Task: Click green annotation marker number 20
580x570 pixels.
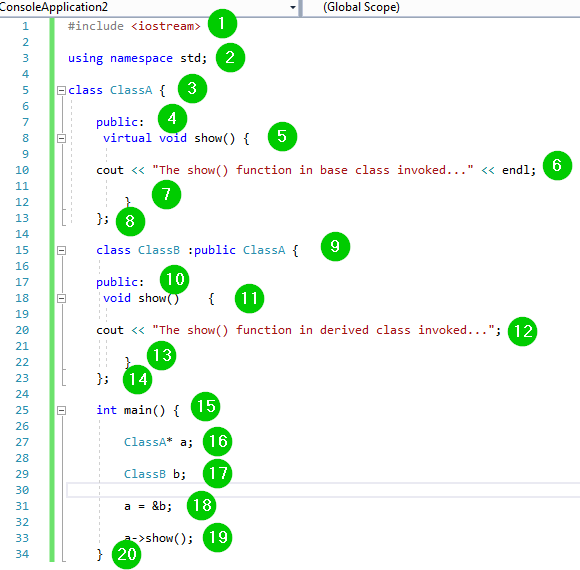Action: point(127,554)
